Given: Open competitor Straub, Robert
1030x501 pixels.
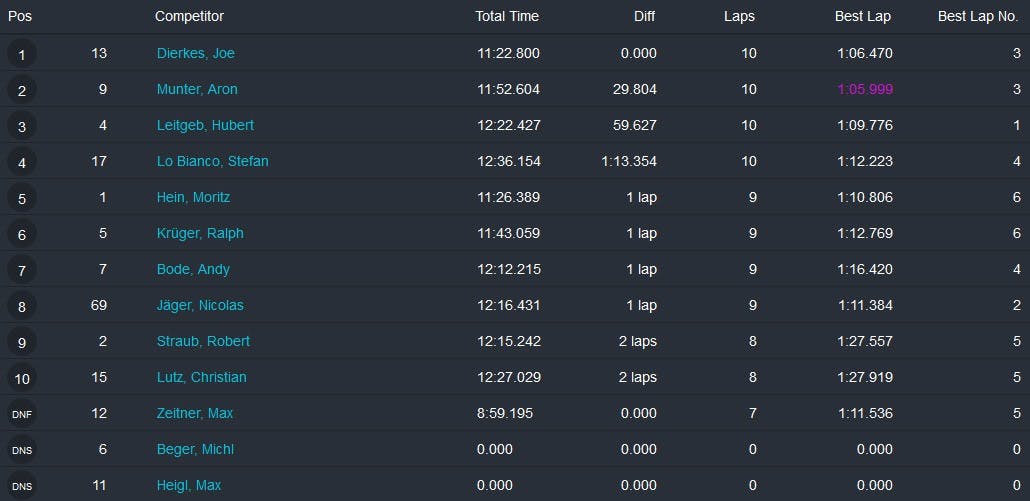Looking at the screenshot, I should pyautogui.click(x=203, y=341).
